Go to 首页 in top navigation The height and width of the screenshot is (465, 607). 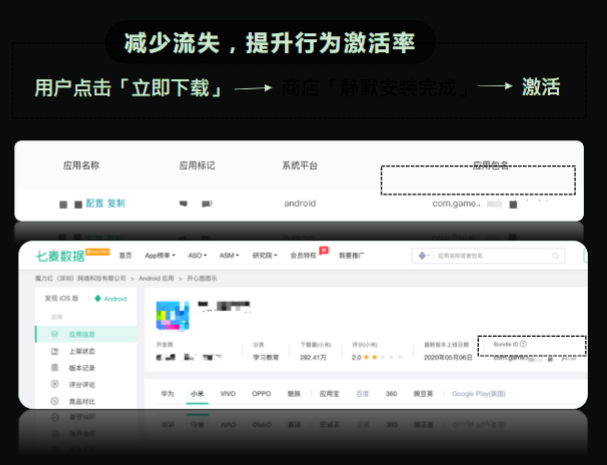[x=125, y=256]
